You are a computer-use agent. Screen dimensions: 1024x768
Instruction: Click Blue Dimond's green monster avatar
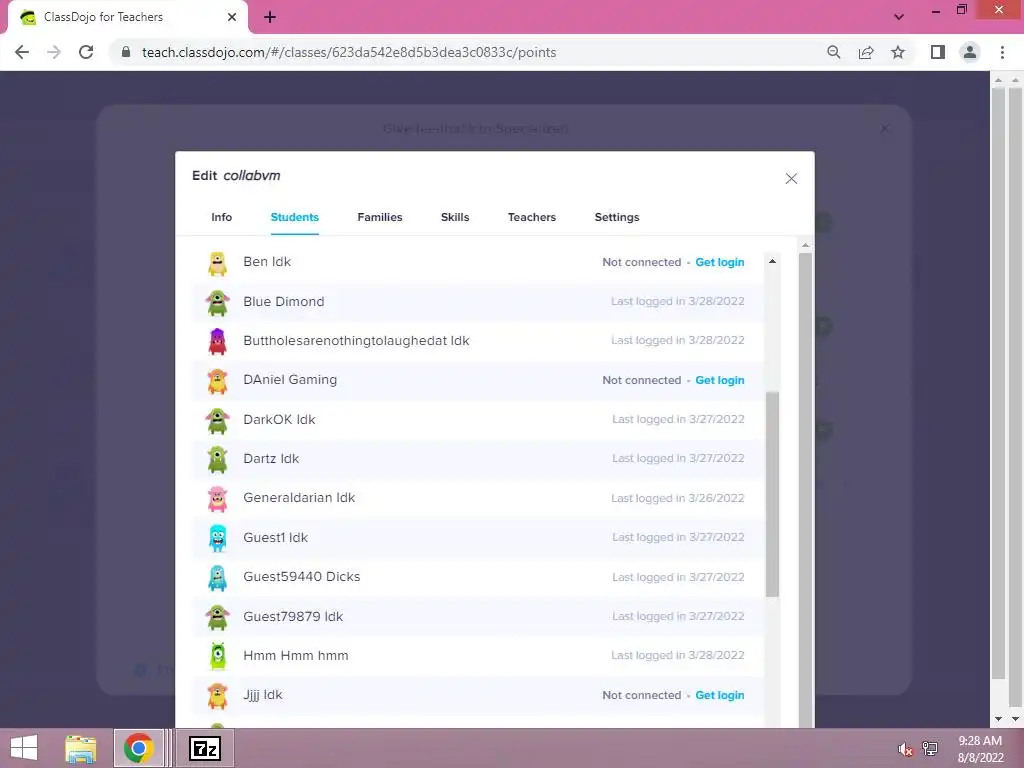(217, 302)
